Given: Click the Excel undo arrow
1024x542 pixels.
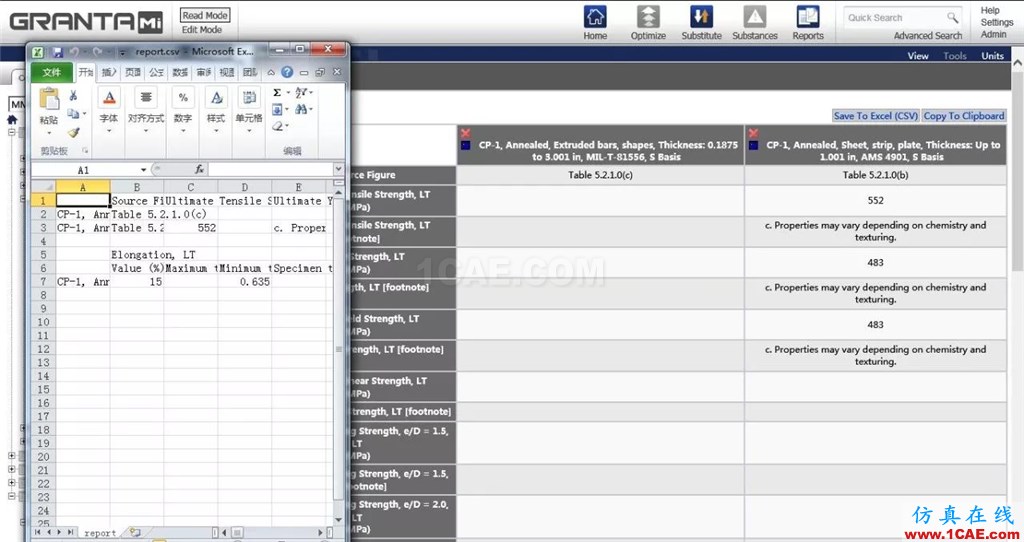Looking at the screenshot, I should [74, 52].
